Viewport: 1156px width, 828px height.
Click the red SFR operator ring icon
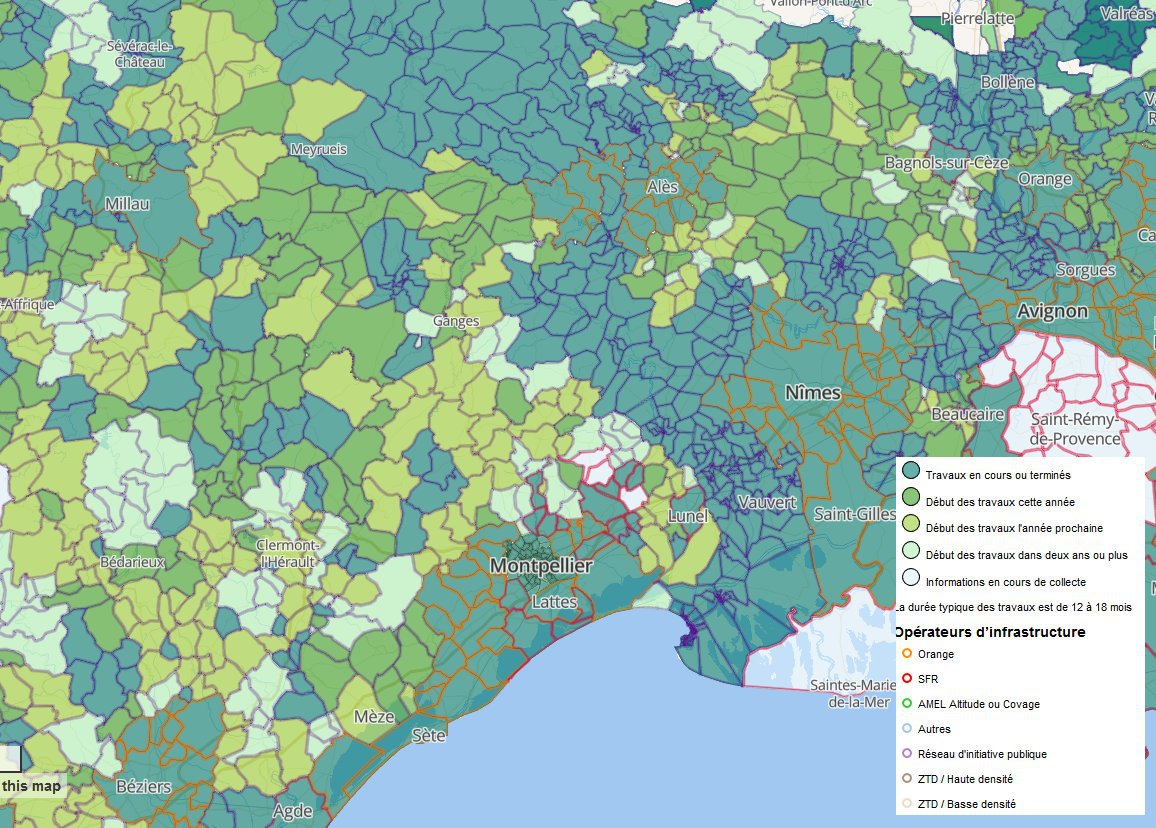(x=907, y=679)
